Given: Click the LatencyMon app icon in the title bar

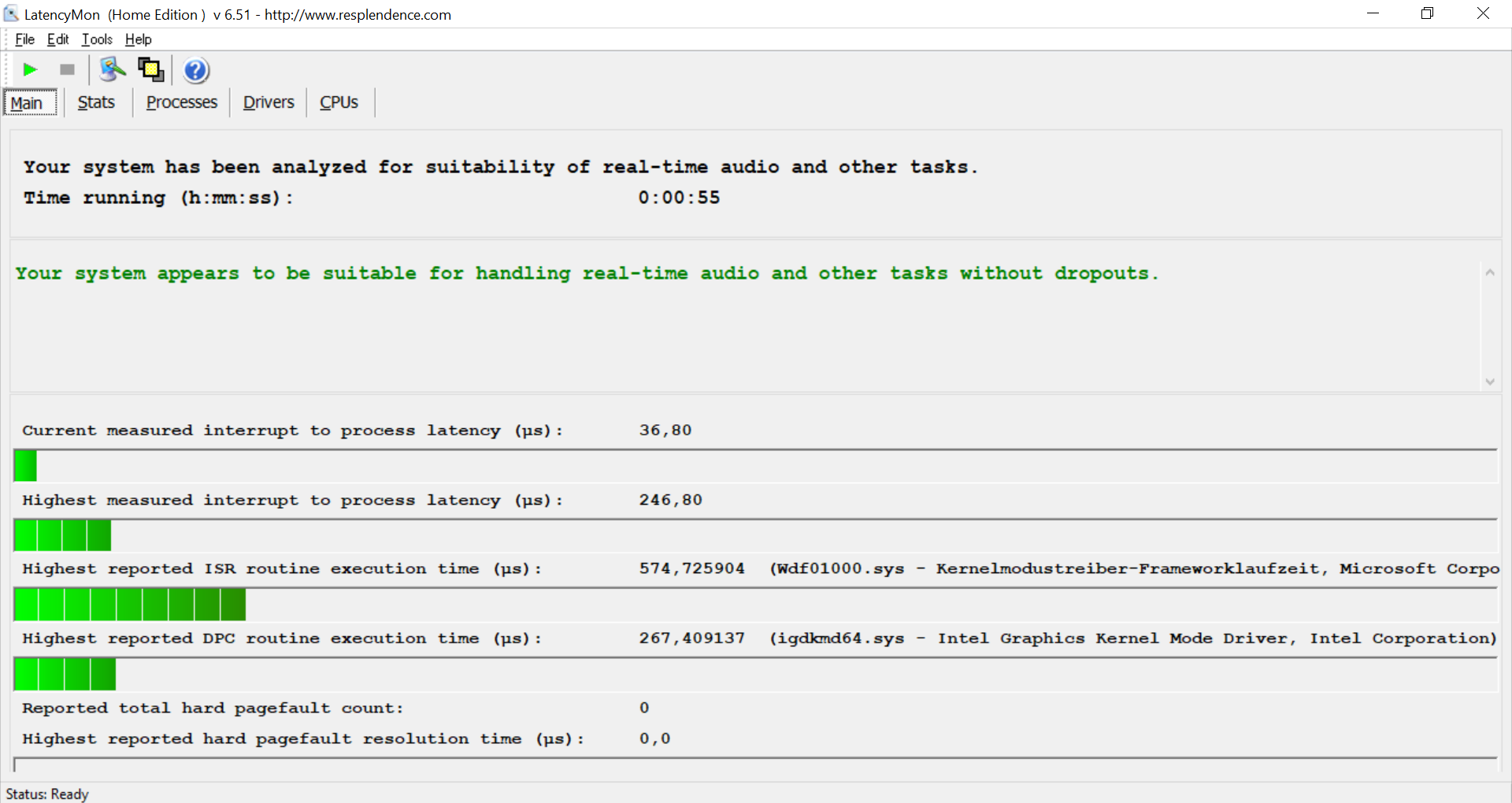Looking at the screenshot, I should point(11,14).
